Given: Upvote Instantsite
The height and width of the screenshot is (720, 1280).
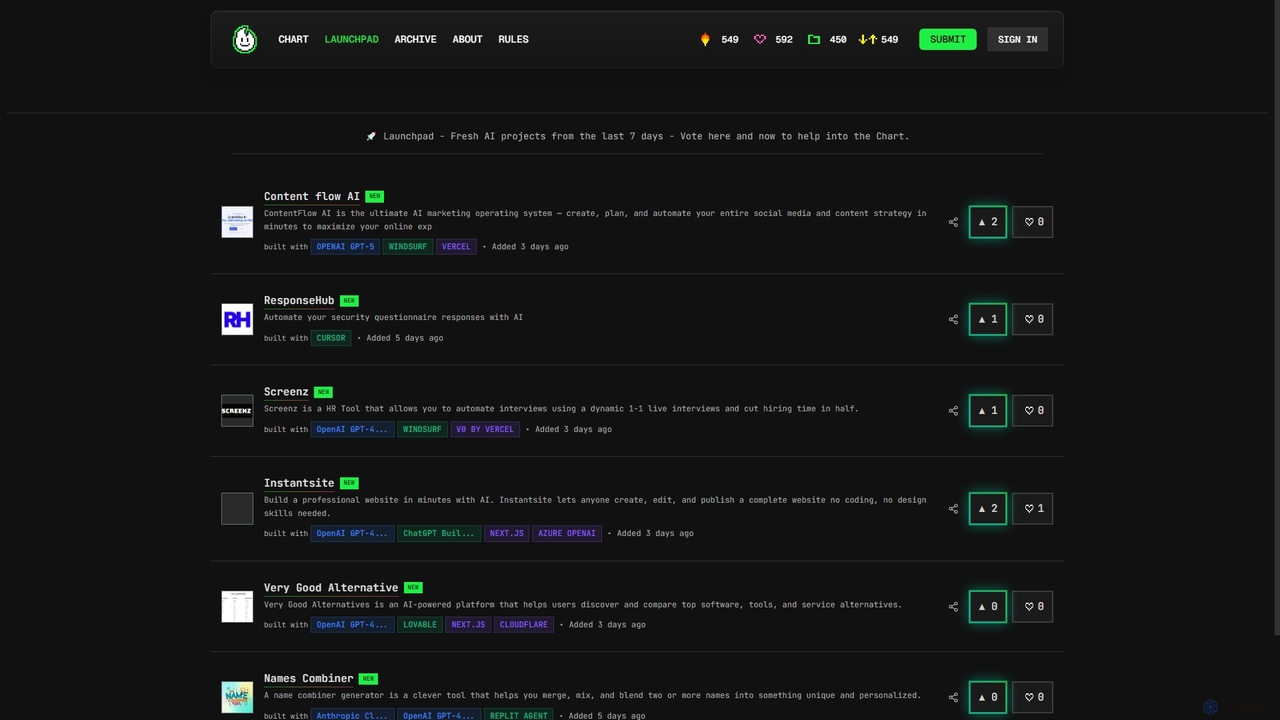Looking at the screenshot, I should [988, 508].
